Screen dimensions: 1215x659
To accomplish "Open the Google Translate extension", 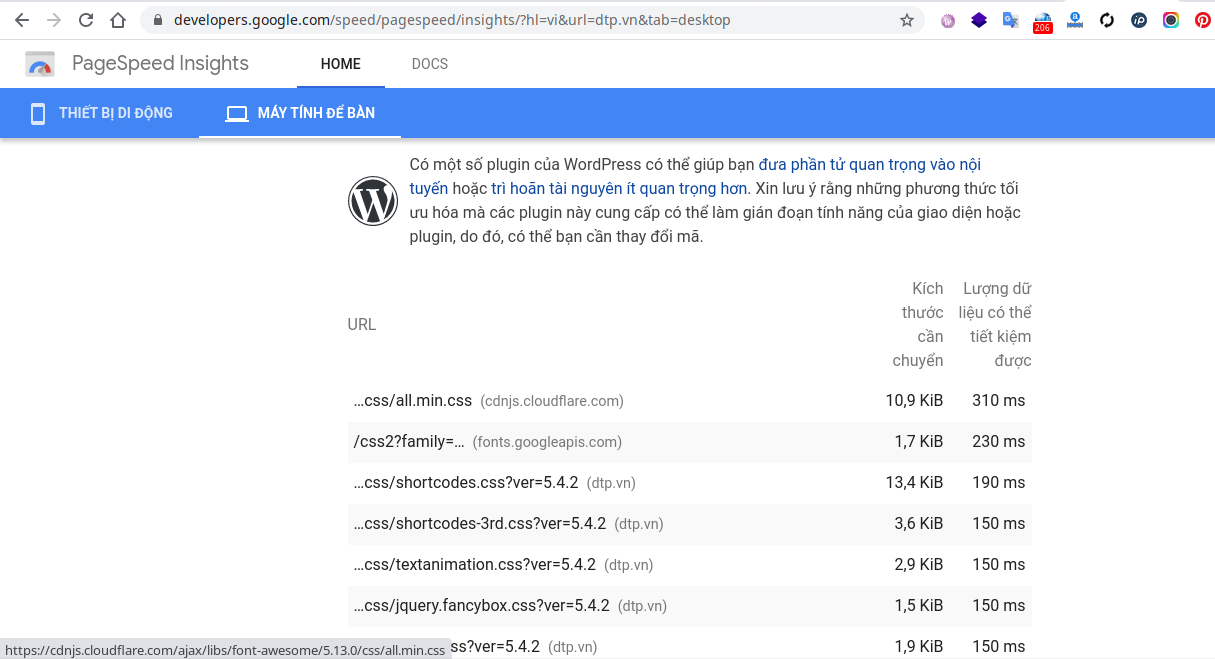I will pyautogui.click(x=1011, y=20).
